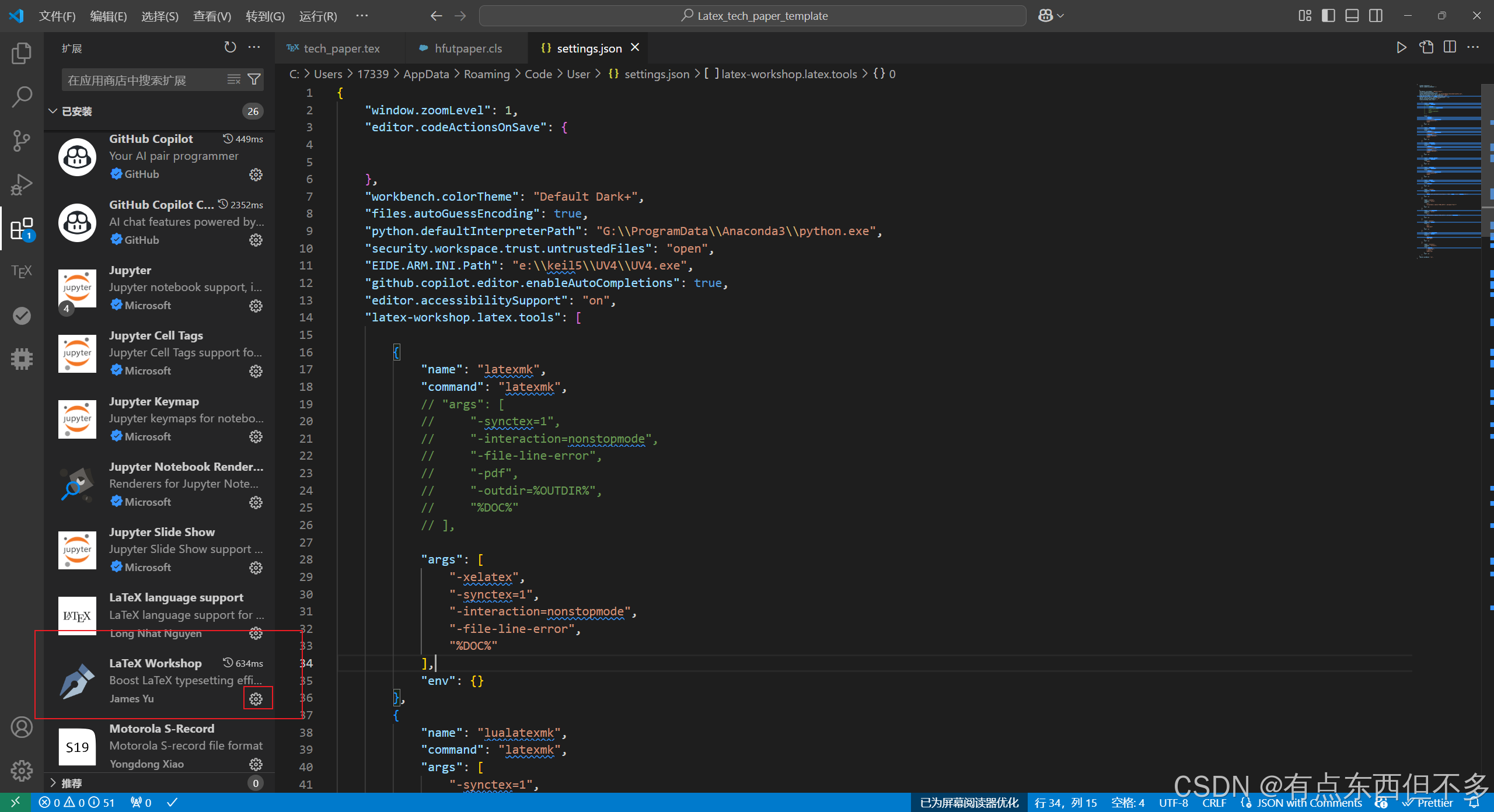Collapse the installed extensions section
The width and height of the screenshot is (1494, 812).
point(53,111)
